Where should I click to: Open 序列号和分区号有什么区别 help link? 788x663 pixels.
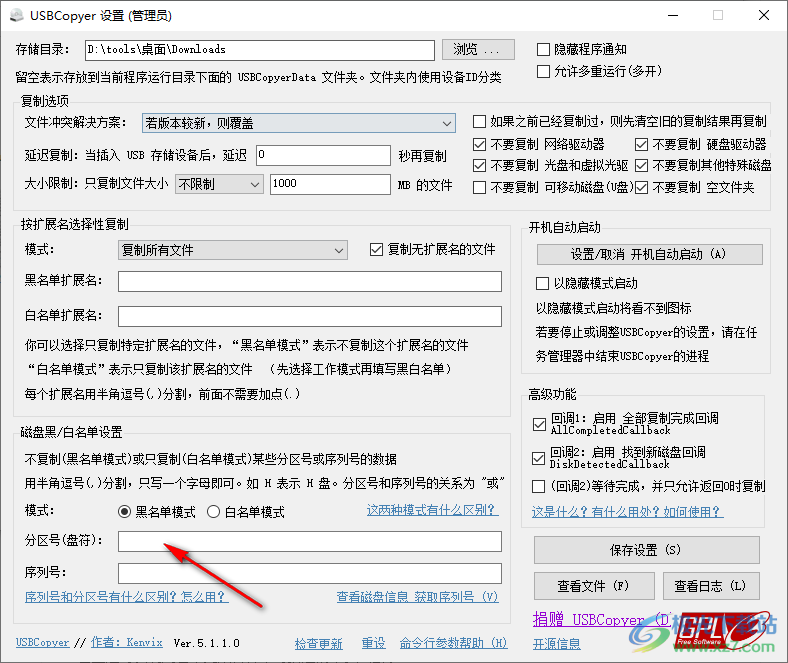[126, 597]
